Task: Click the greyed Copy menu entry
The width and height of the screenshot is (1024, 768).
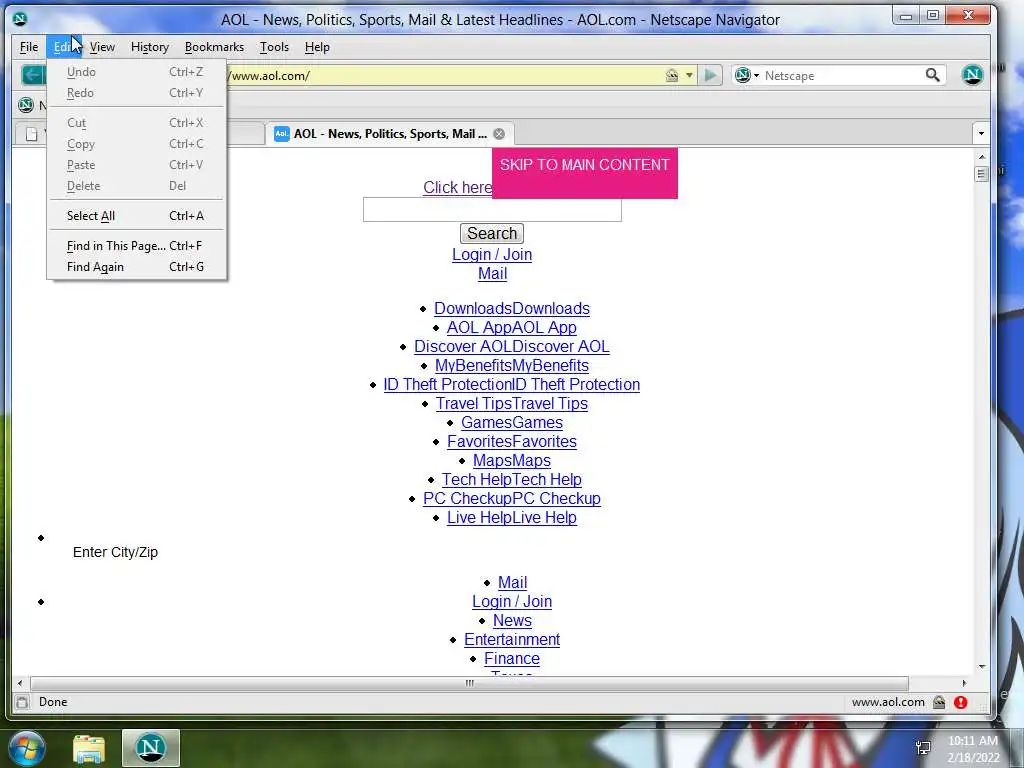Action: pos(136,144)
